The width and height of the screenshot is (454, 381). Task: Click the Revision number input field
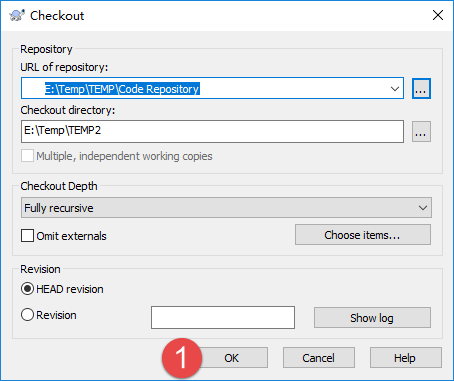point(223,317)
